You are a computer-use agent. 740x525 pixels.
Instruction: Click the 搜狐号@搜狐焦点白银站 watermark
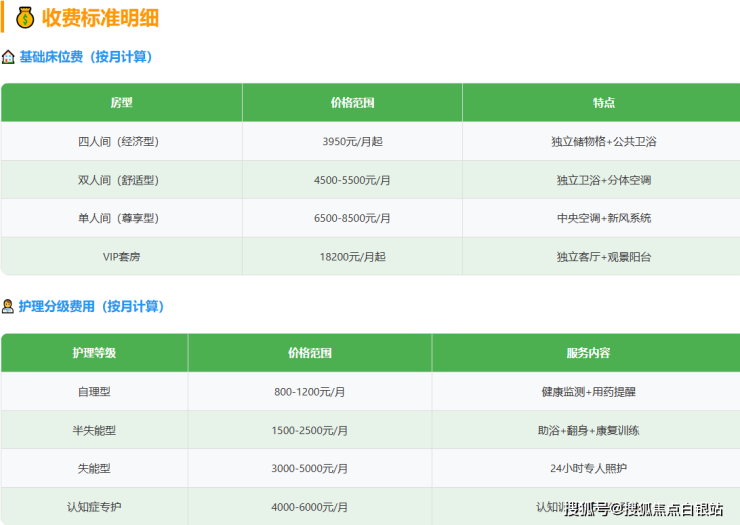pyautogui.click(x=643, y=510)
